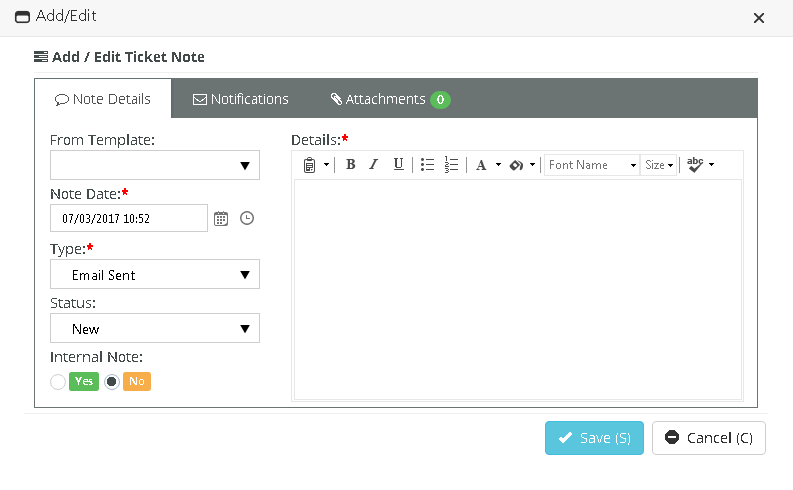The image size is (793, 490).
Task: Expand the Type dropdown showing Email Sent
Action: pyautogui.click(x=155, y=275)
